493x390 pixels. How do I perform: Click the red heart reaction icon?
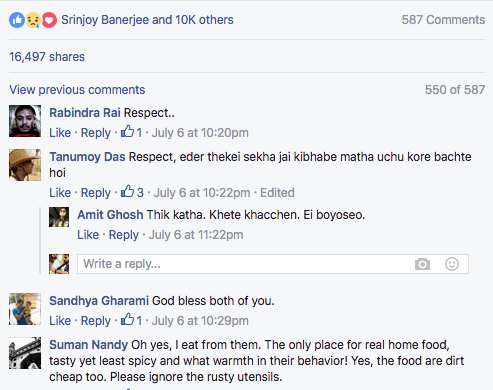pos(49,20)
